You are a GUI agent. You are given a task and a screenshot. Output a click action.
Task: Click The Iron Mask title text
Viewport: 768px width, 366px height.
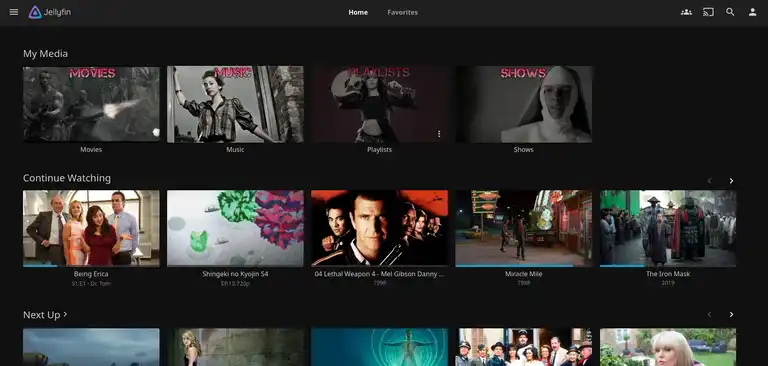pyautogui.click(x=668, y=274)
